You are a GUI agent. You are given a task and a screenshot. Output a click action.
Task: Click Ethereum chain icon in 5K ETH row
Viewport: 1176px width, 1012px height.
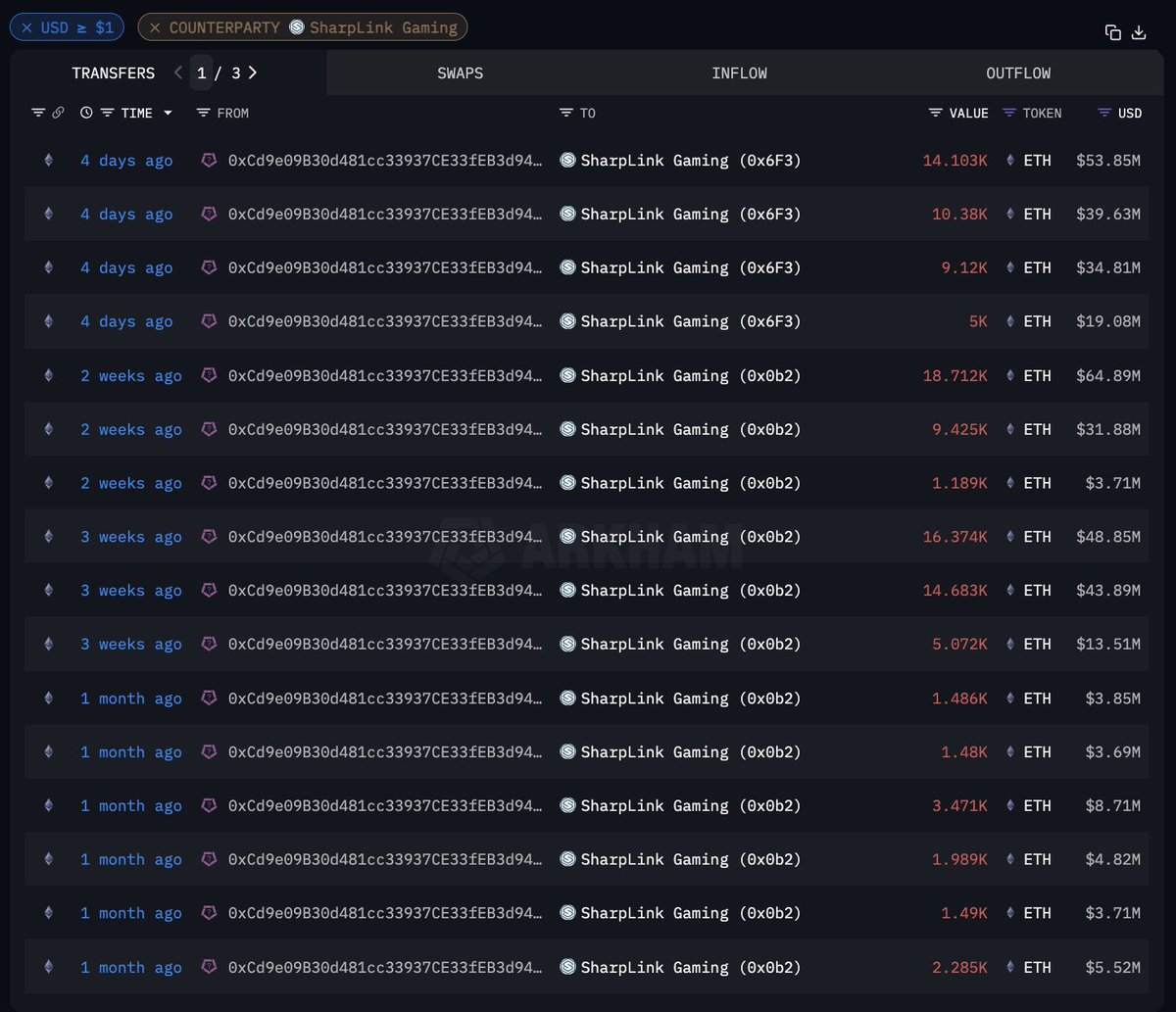tap(48, 321)
